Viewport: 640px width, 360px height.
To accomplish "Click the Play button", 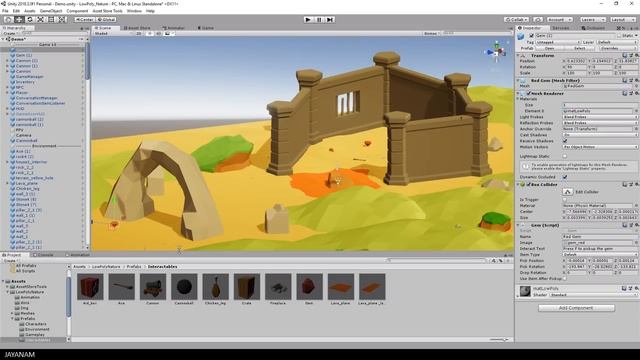I will [308, 20].
